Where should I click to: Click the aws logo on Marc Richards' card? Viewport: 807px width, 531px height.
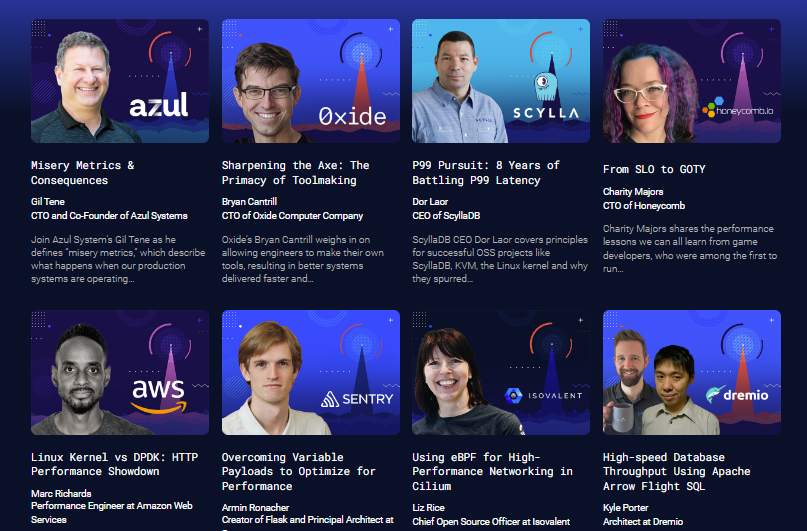click(x=159, y=396)
